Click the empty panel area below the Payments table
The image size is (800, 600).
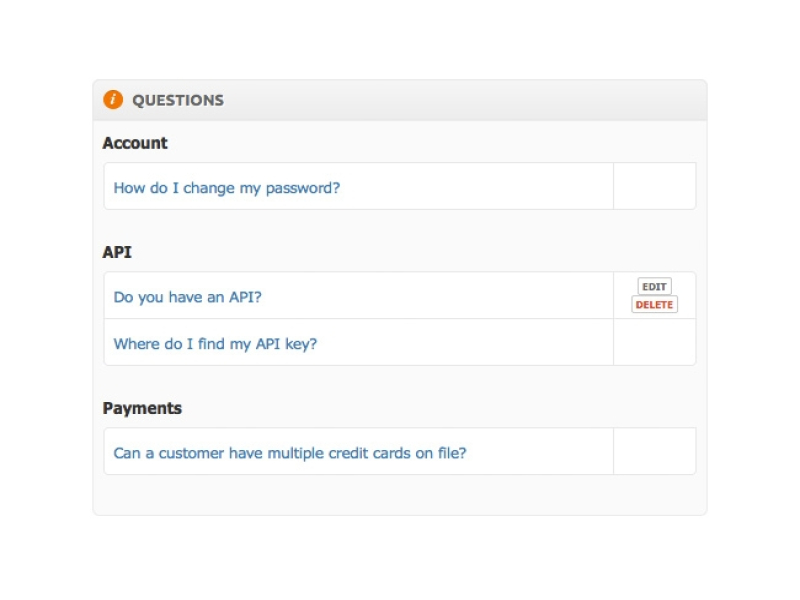(400, 495)
